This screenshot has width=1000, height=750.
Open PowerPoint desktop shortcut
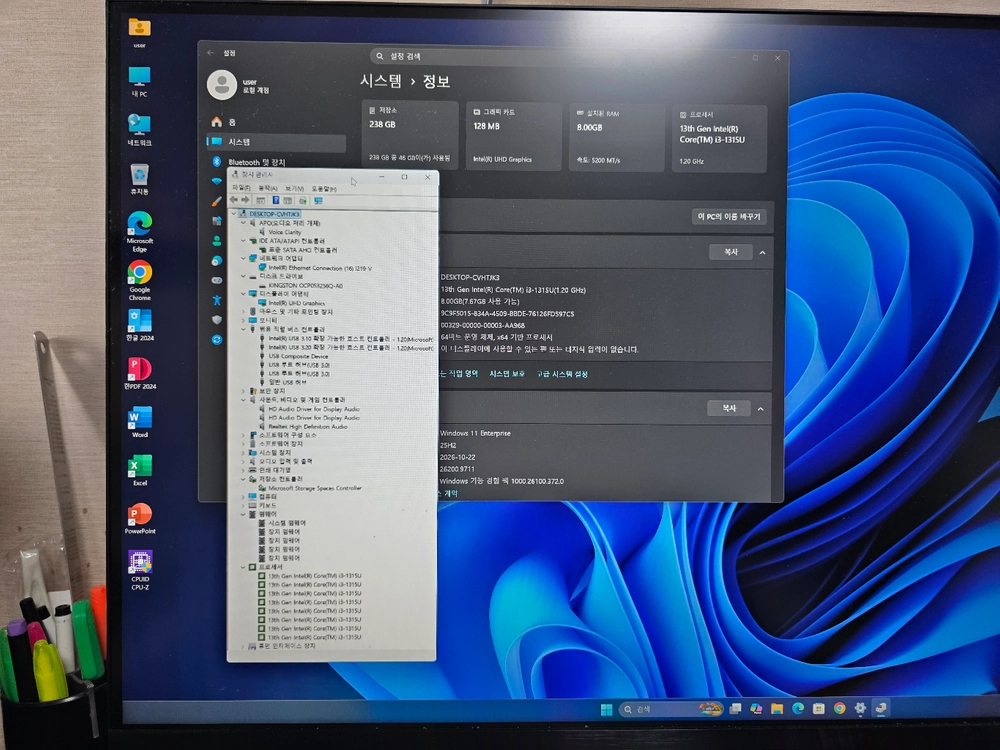[x=140, y=518]
